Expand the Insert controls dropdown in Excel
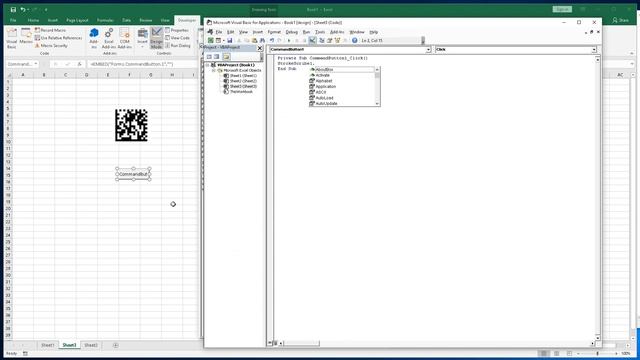This screenshot has height=360, width=640. (142, 38)
